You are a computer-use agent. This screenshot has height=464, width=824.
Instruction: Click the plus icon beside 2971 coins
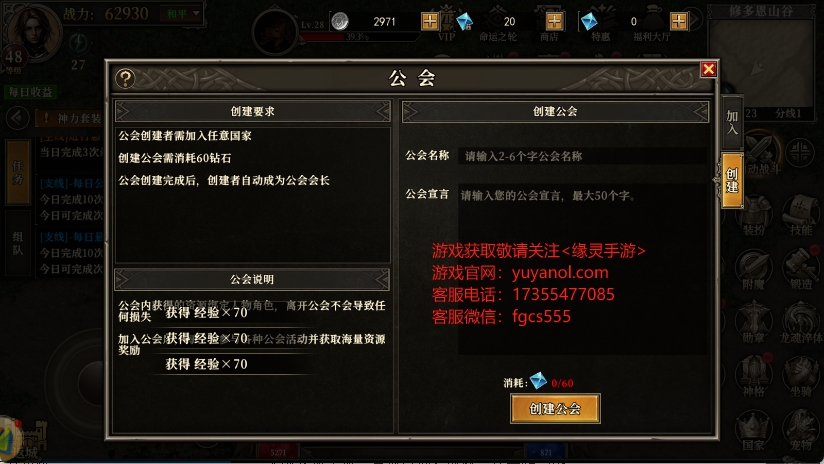[430, 21]
